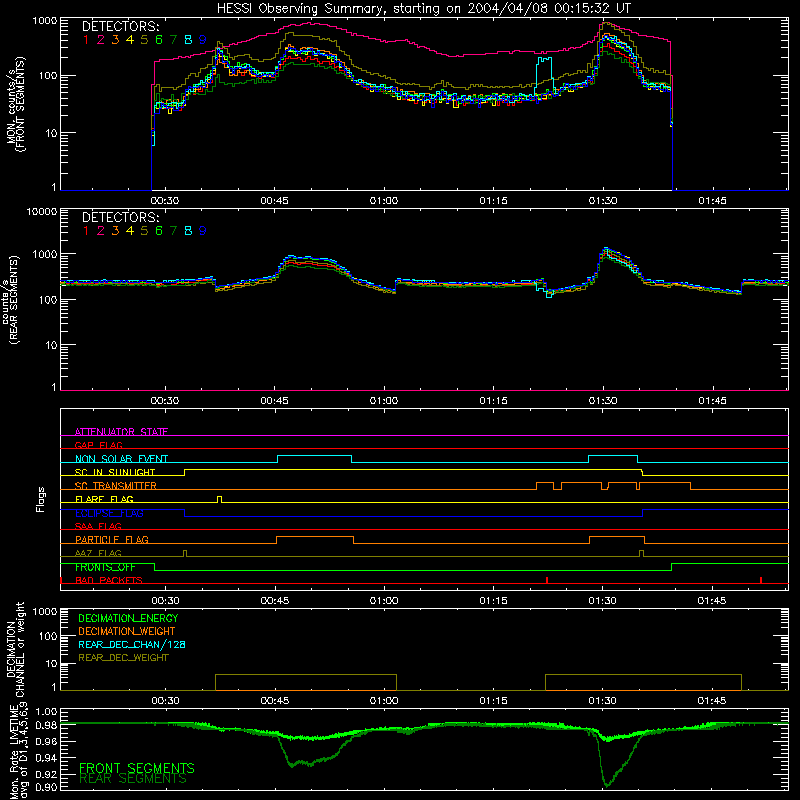This screenshot has height=800, width=800.
Task: Click the cyan detector 8 spike before 01:30 in the front segments plot
Action: point(544,74)
